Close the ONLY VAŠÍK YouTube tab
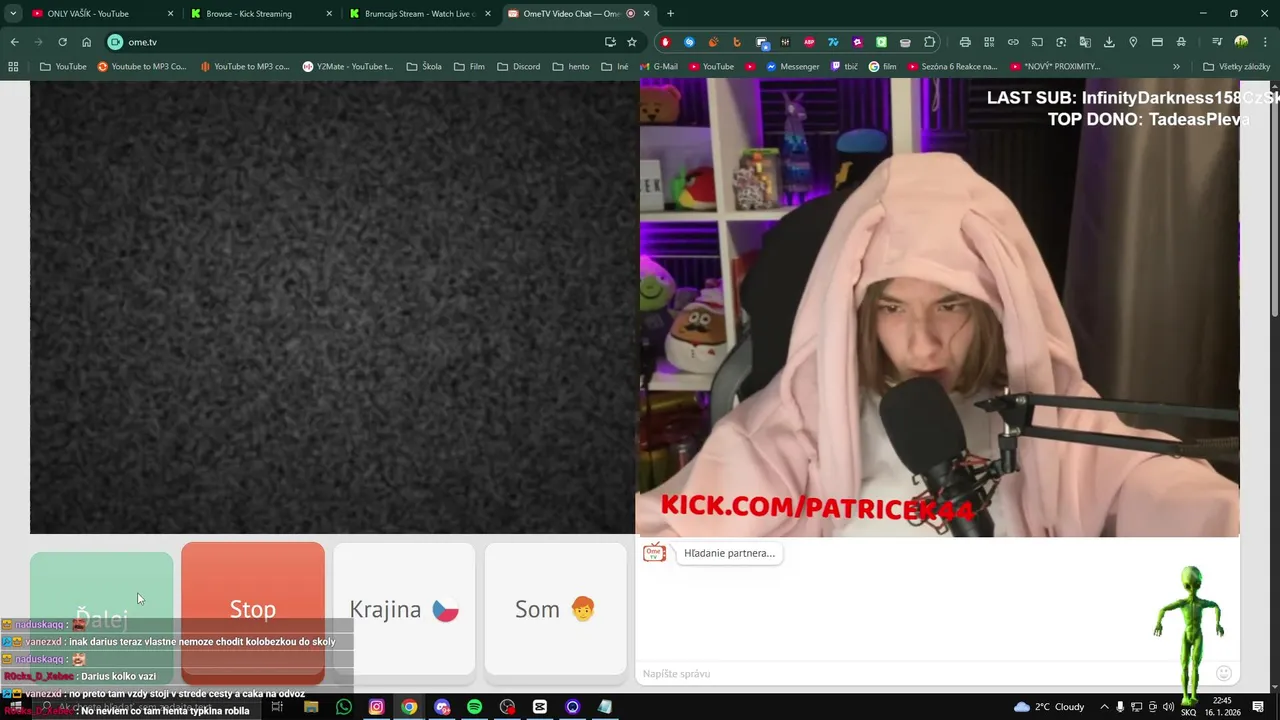This screenshot has width=1280, height=720. 170,14
